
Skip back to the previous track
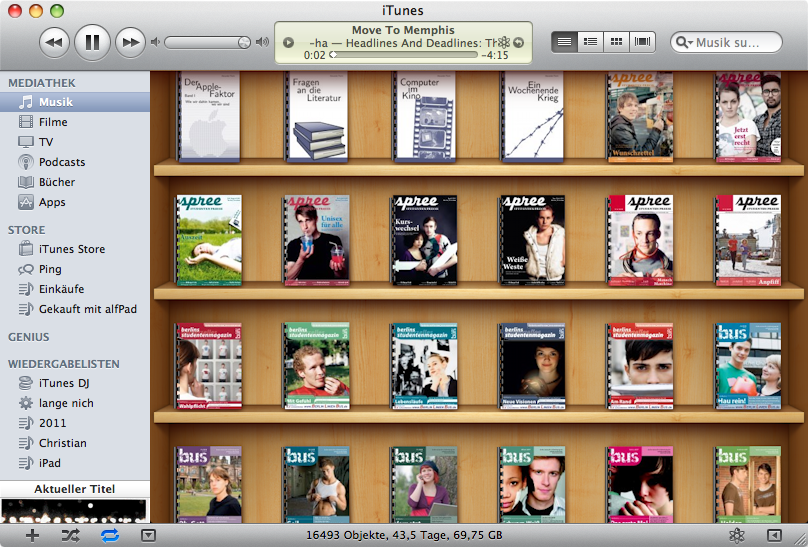click(54, 42)
